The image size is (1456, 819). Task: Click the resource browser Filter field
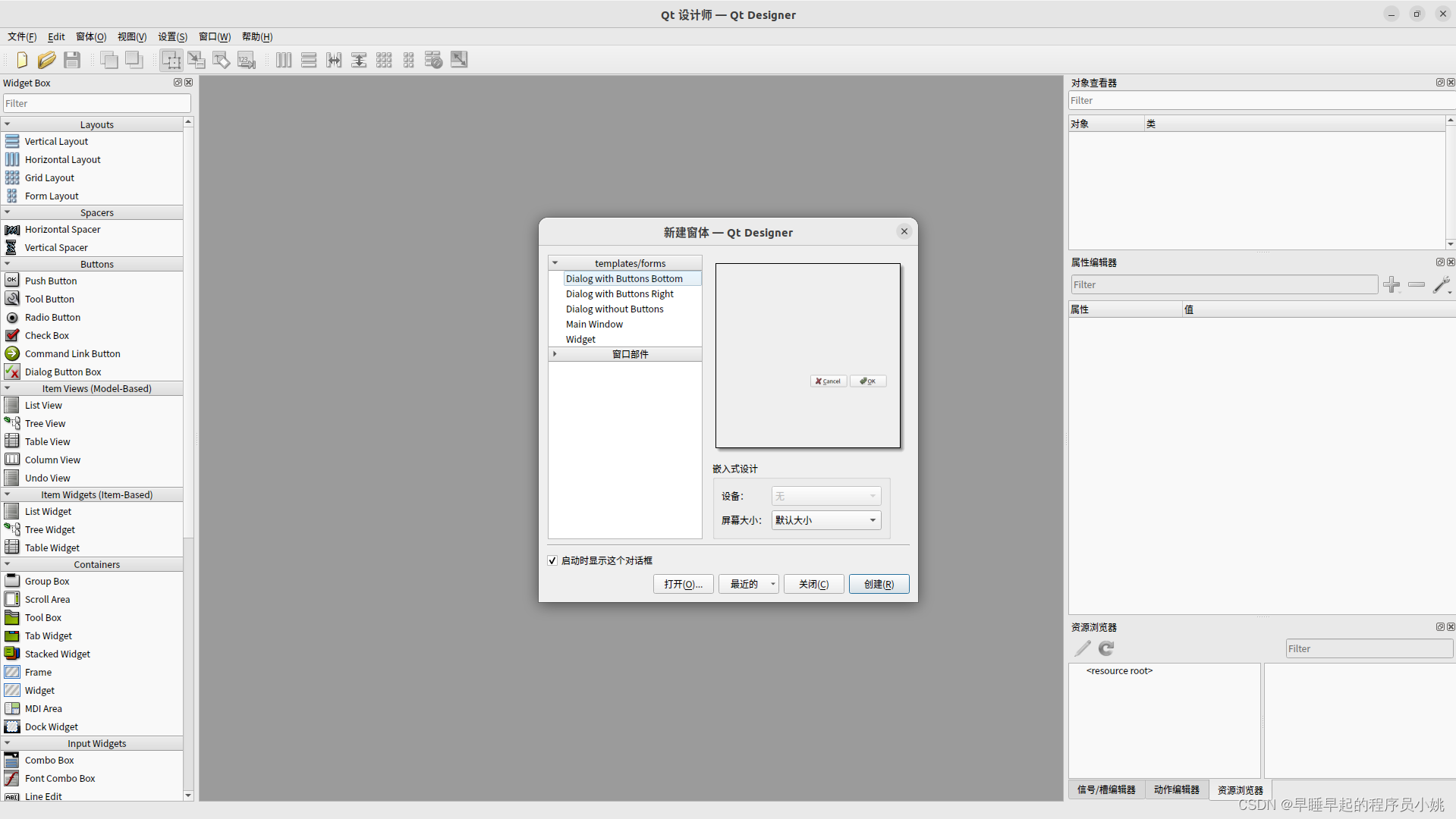1369,648
